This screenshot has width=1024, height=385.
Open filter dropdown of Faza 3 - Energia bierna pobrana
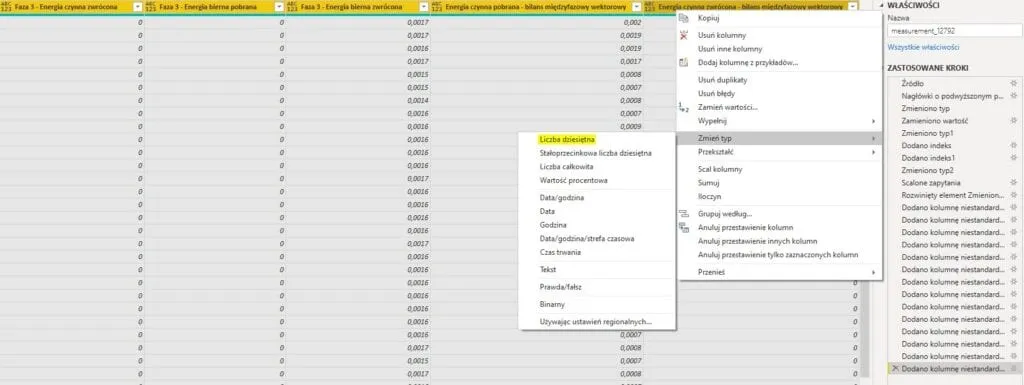[x=279, y=7]
